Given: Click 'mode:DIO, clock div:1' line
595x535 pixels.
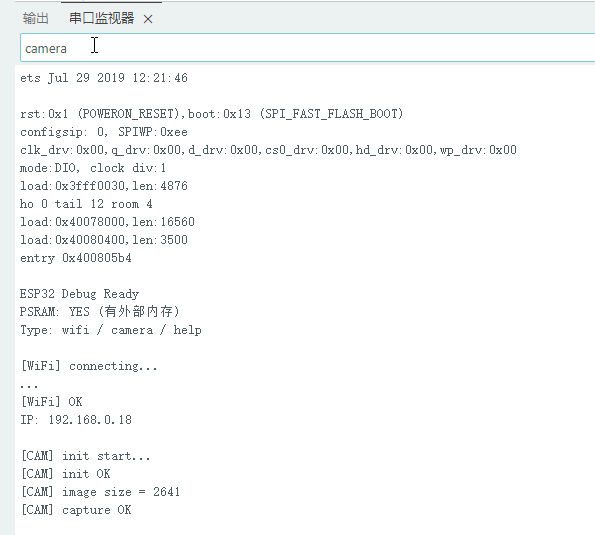Looking at the screenshot, I should [x=93, y=168].
